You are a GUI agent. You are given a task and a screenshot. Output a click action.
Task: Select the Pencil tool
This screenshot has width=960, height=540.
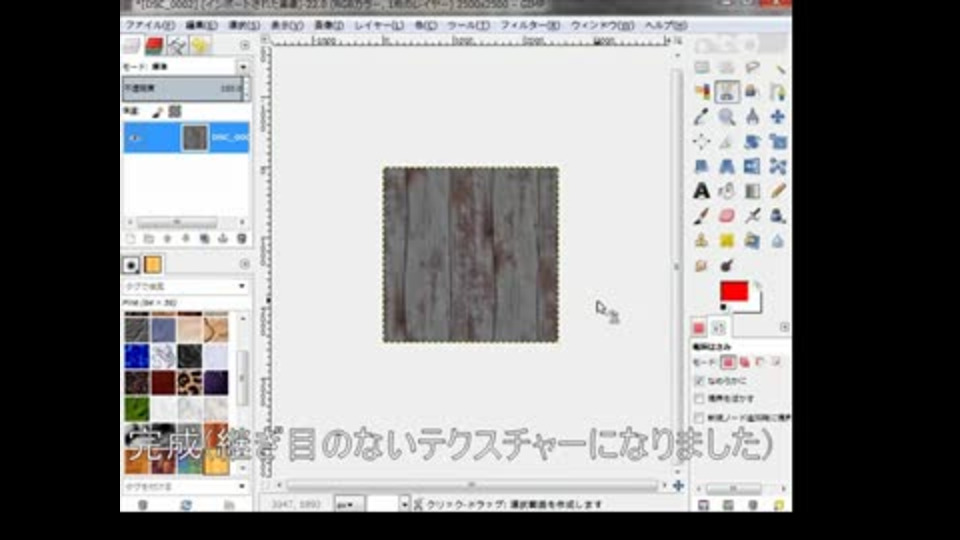pos(778,191)
